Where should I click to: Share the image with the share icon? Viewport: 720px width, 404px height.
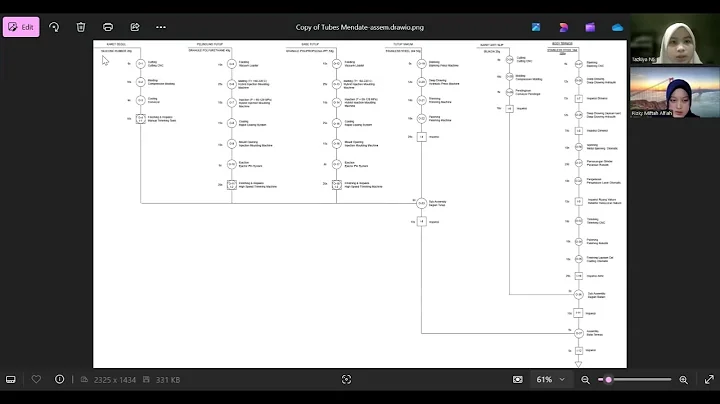135,27
